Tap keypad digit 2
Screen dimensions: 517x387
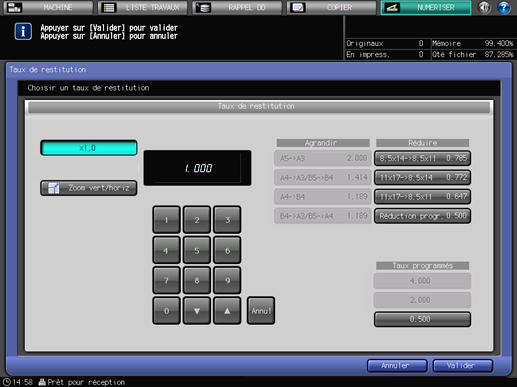(197, 220)
